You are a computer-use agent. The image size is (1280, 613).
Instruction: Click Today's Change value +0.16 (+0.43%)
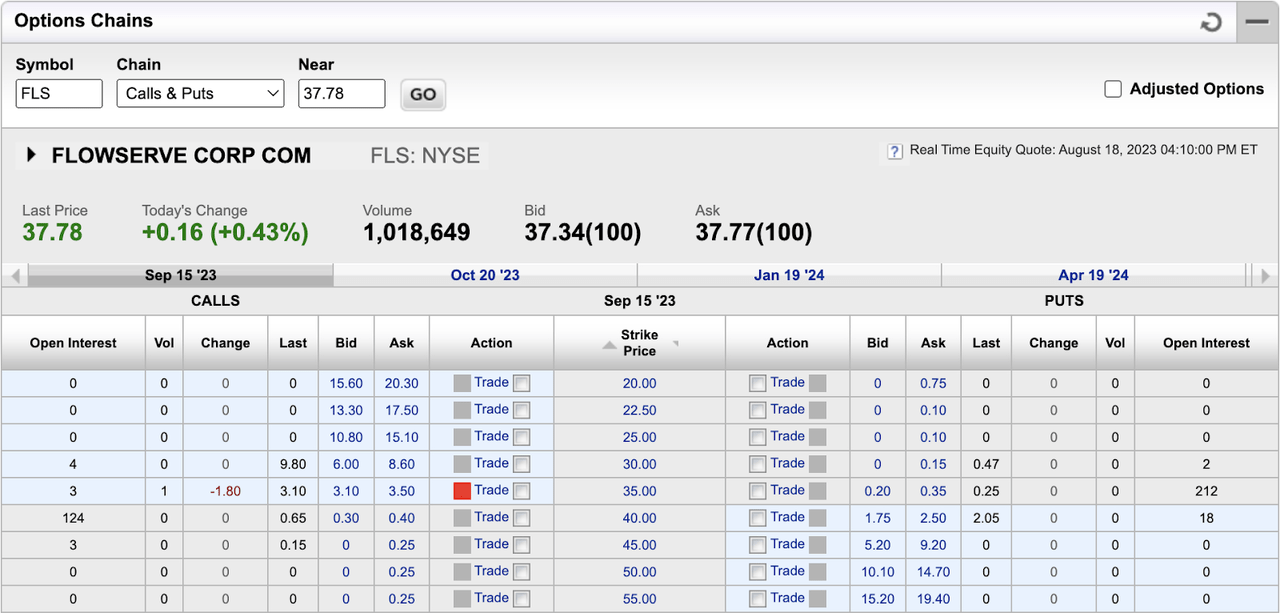pos(225,233)
